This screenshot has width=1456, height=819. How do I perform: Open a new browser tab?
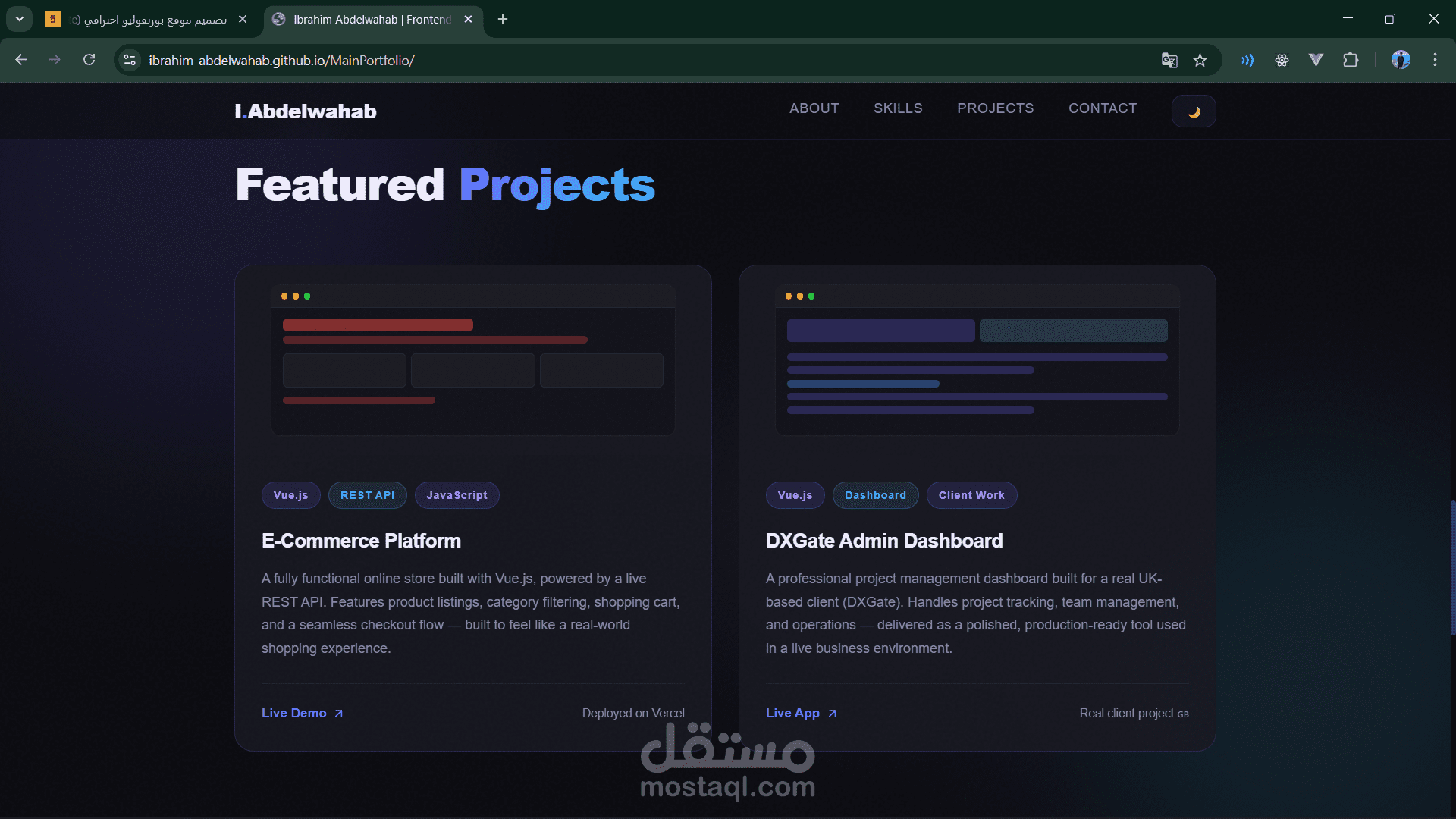[x=503, y=20]
